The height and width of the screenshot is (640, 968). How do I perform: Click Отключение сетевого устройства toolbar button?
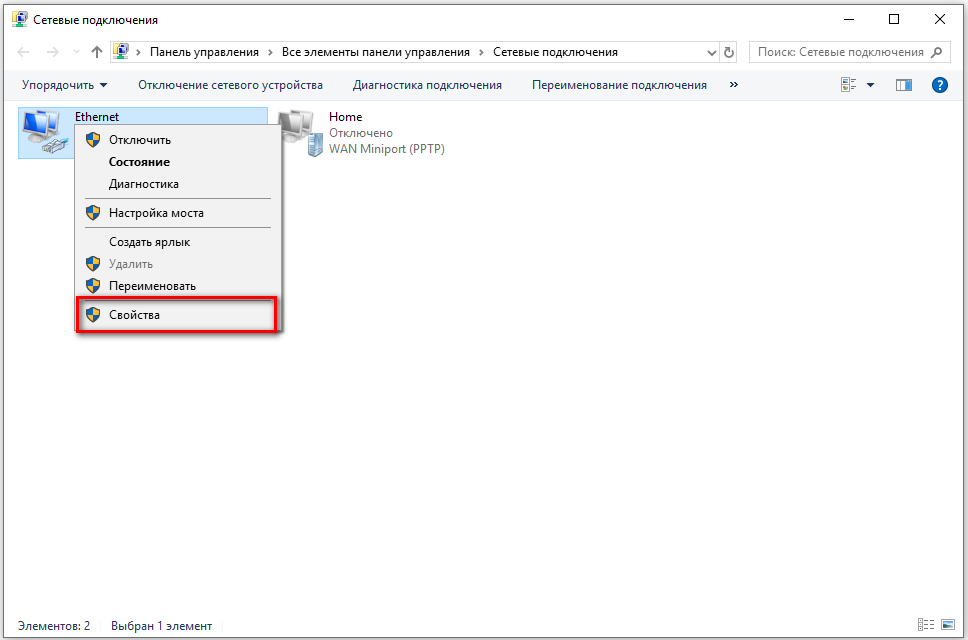coord(230,85)
